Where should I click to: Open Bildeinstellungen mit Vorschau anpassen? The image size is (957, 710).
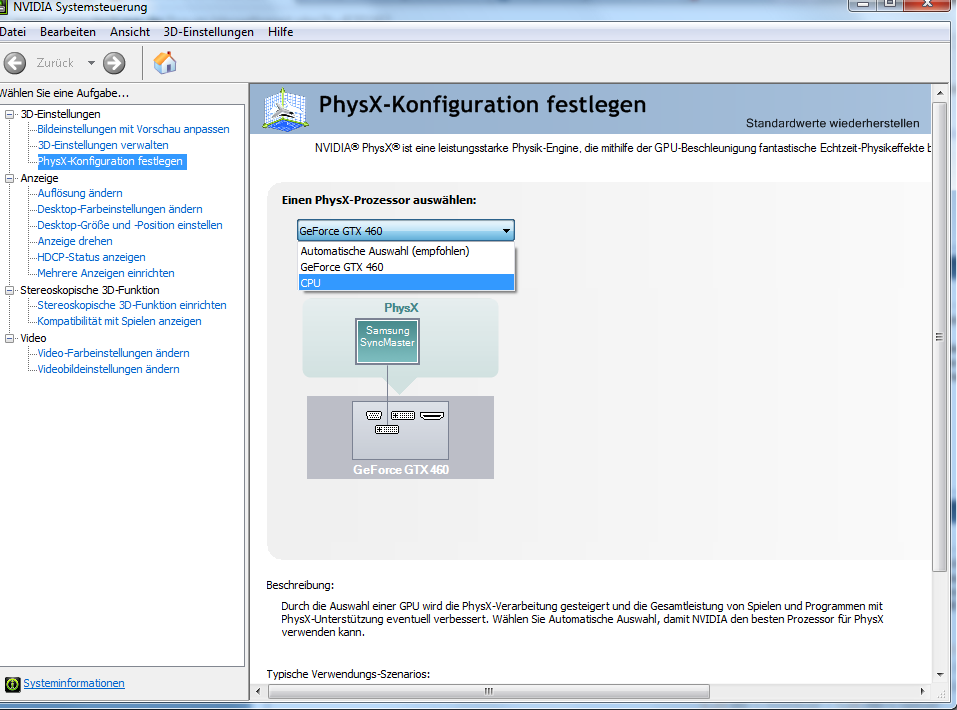[x=133, y=129]
